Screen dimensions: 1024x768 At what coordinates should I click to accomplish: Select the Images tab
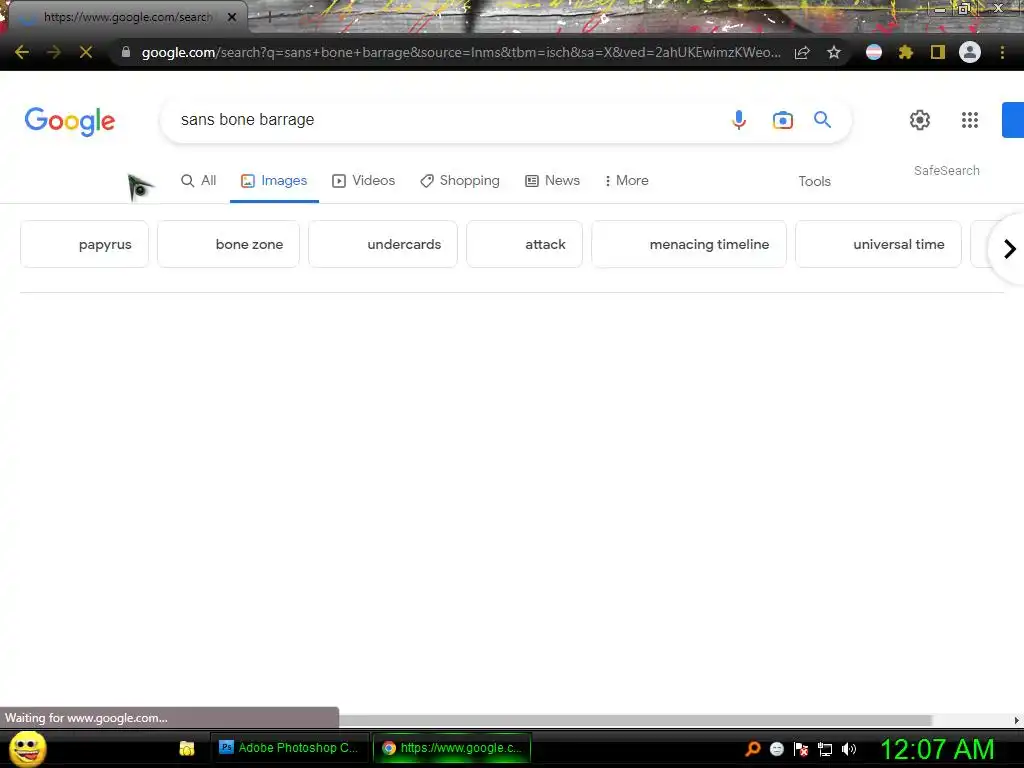[274, 181]
